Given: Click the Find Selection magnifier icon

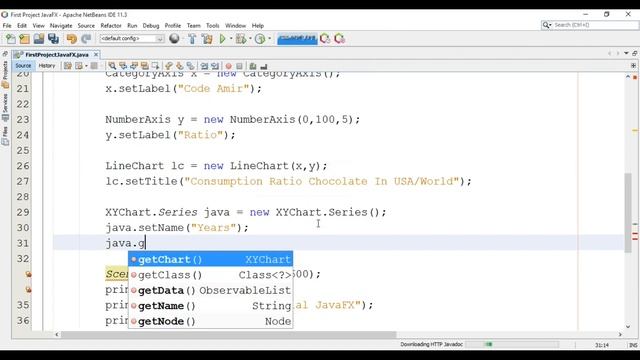Looking at the screenshot, I should [112, 66].
